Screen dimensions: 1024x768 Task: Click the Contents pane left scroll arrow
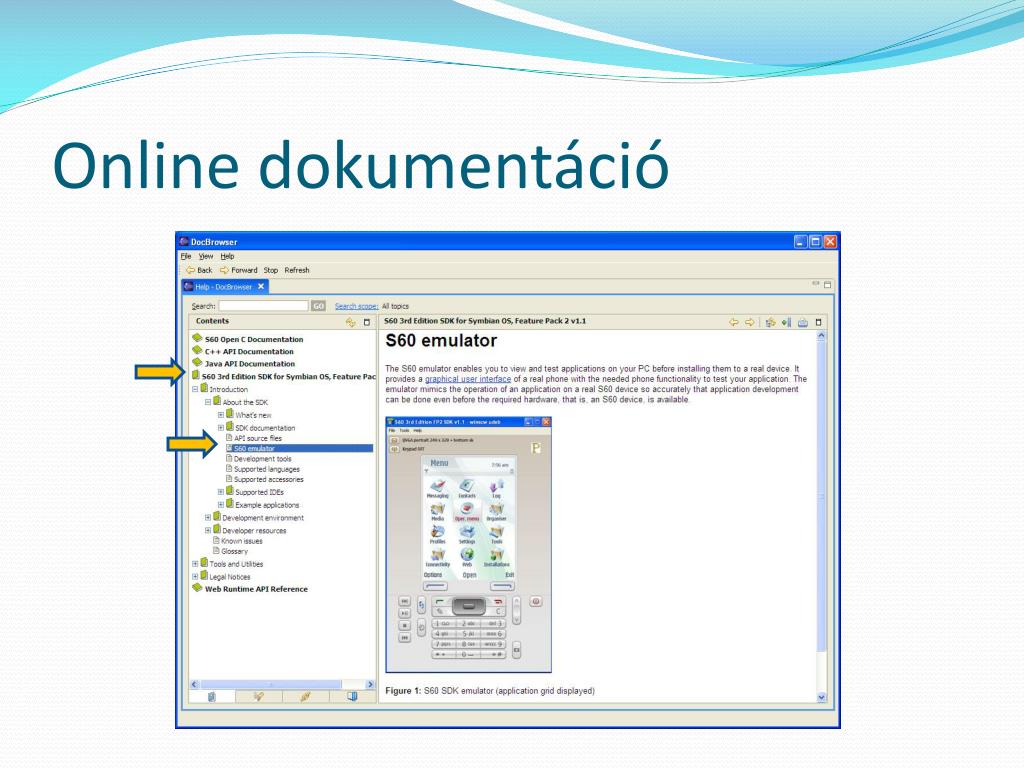(195, 684)
